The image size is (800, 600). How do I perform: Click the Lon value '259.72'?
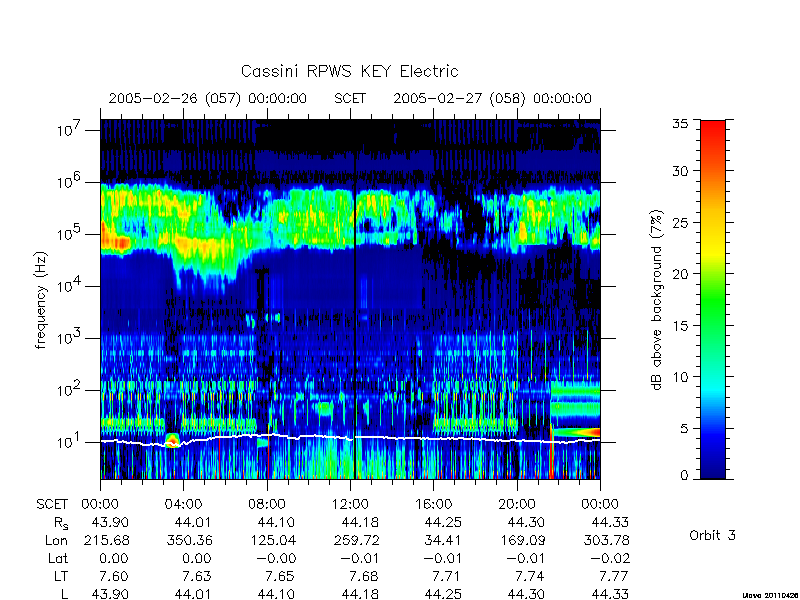[356, 540]
